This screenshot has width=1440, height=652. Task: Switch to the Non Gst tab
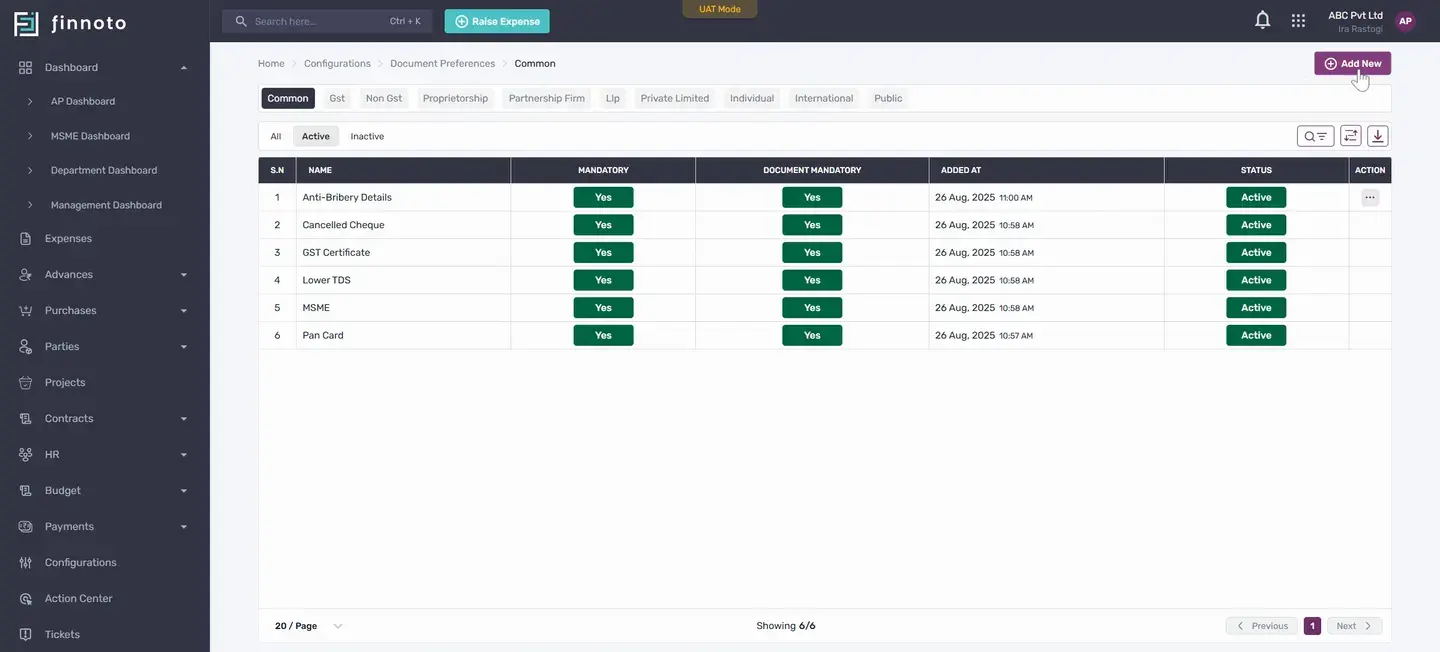coord(384,98)
